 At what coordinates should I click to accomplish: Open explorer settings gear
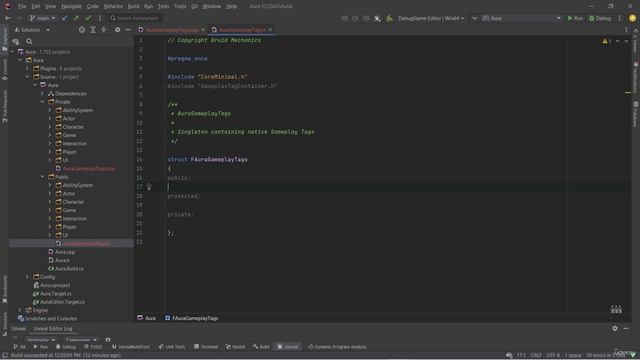(118, 30)
